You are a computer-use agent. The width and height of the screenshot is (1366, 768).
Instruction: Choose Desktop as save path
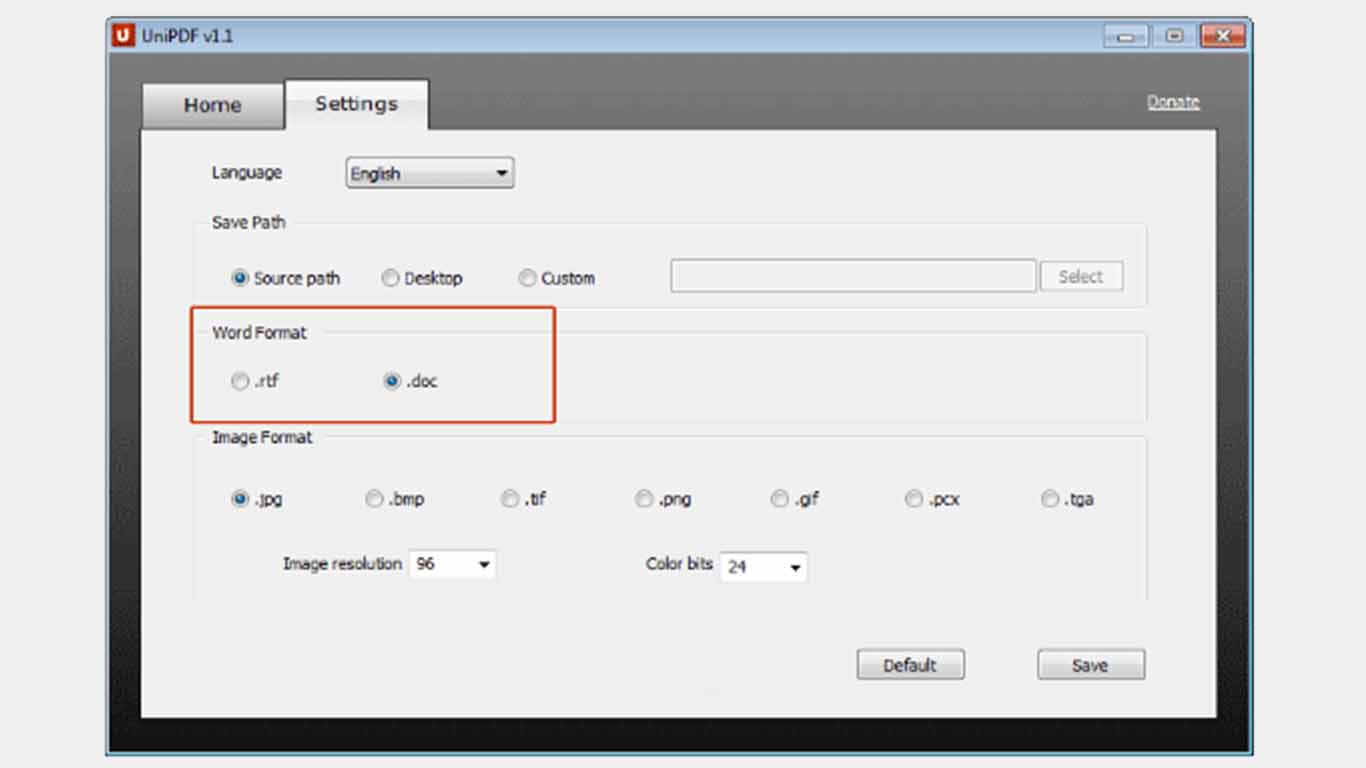tap(422, 279)
